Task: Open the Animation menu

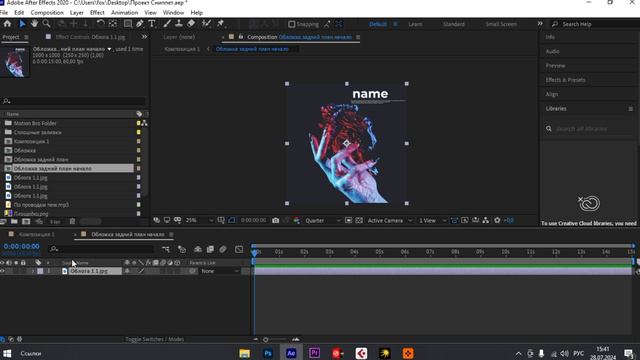Action: click(124, 13)
